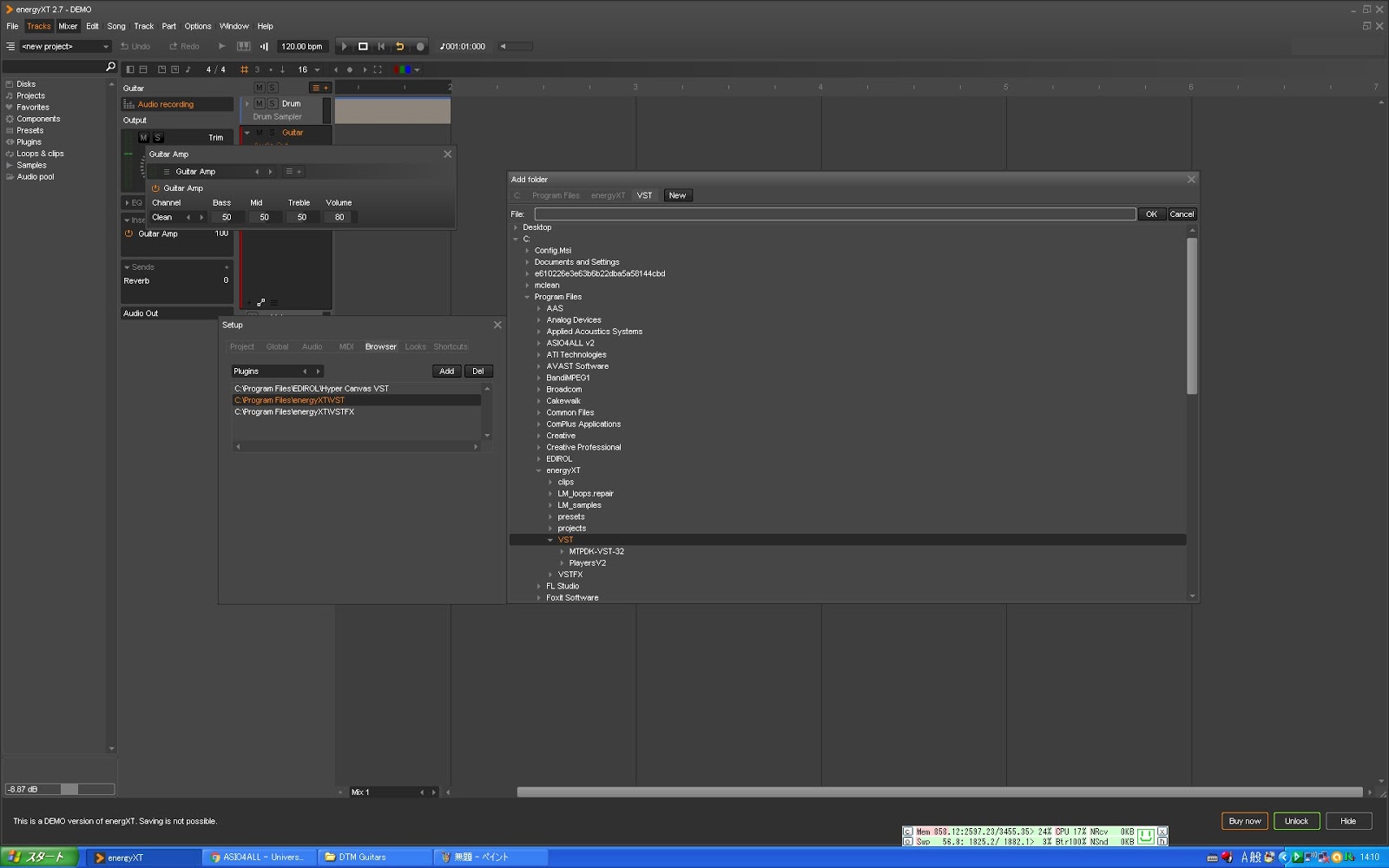Collapse the Guitar track arrow
This screenshot has width=1389, height=868.
(247, 133)
